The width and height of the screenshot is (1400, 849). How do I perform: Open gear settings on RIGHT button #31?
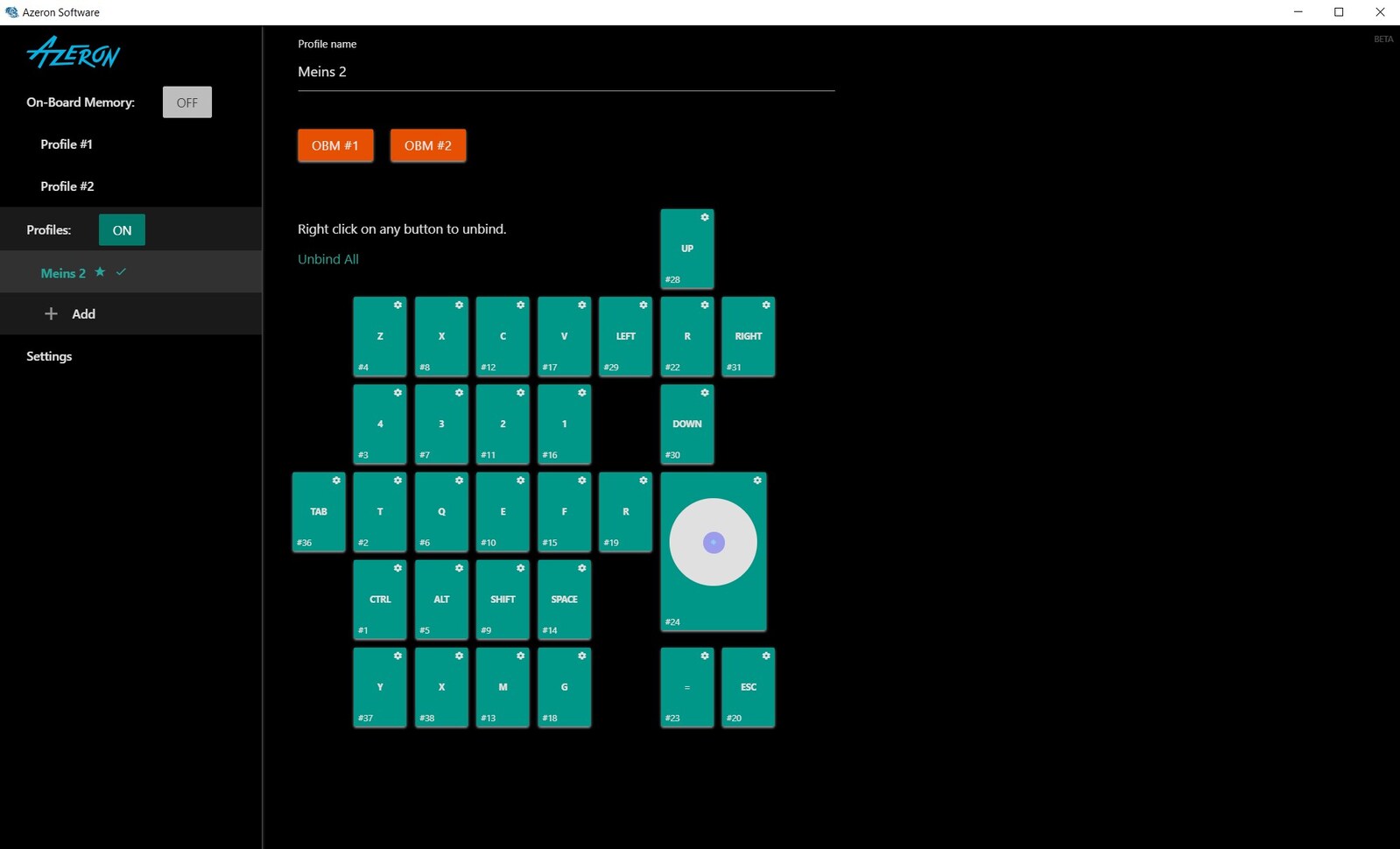766,305
